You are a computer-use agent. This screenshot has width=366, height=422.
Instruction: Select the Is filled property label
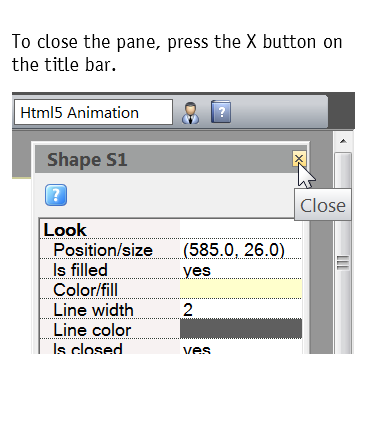[80, 270]
